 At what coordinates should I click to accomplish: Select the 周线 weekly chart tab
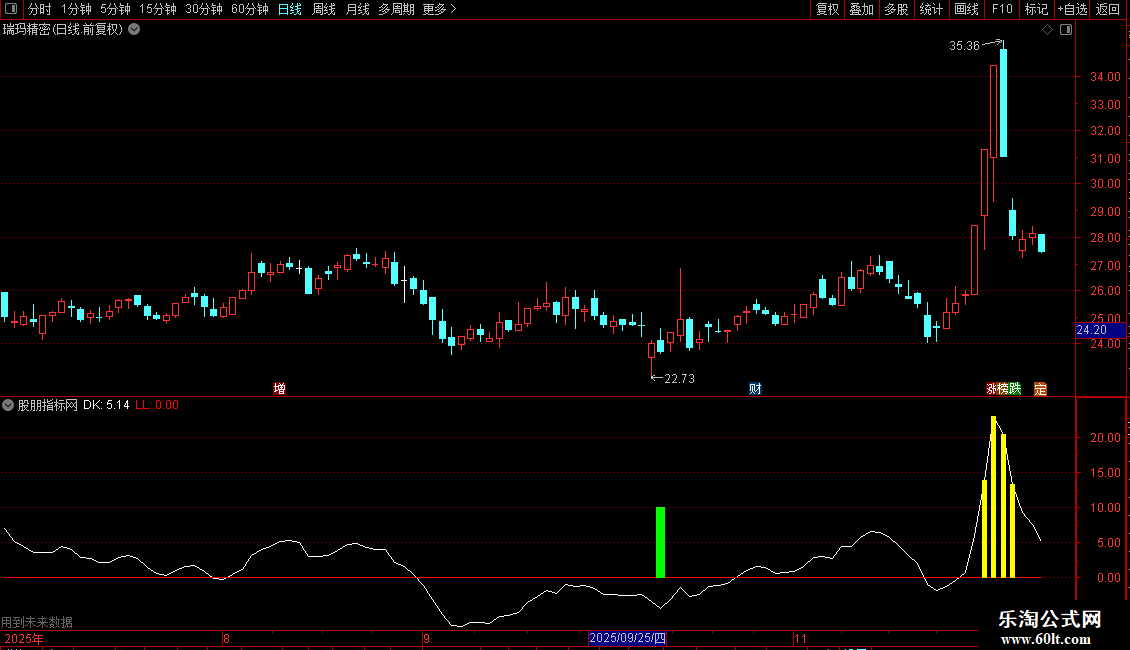click(324, 9)
